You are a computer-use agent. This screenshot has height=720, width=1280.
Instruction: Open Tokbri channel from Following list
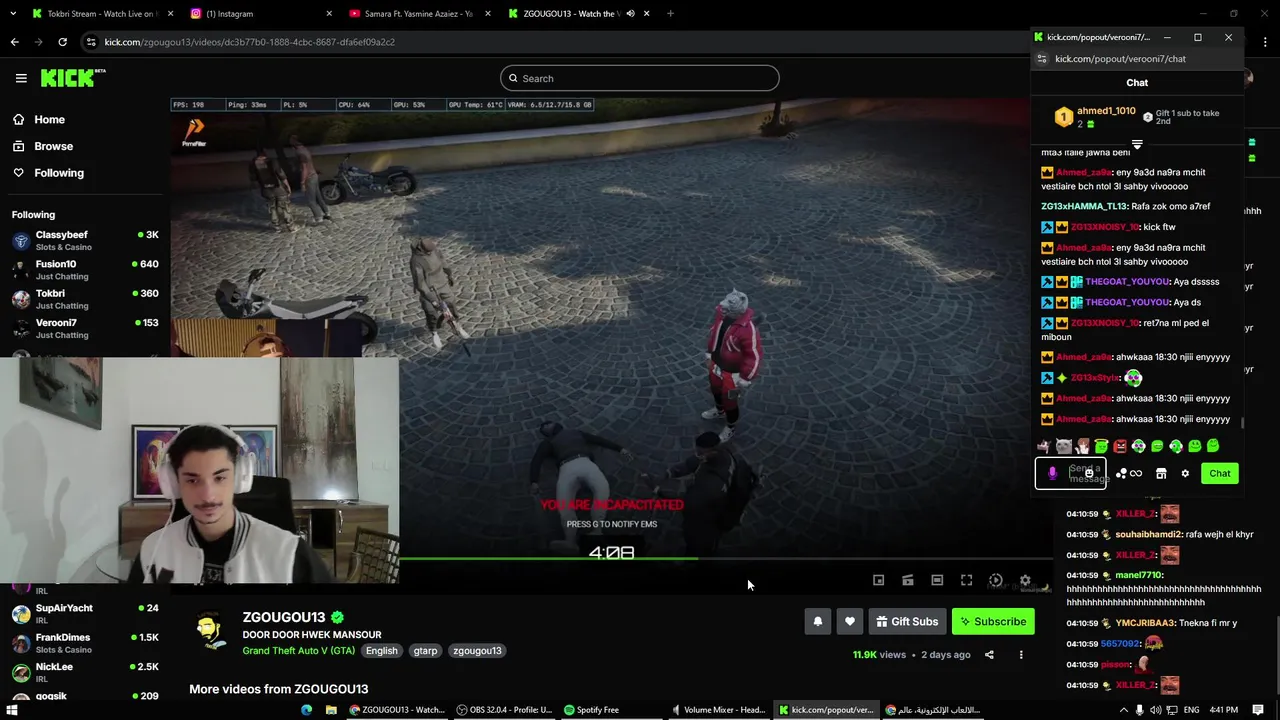pos(85,299)
